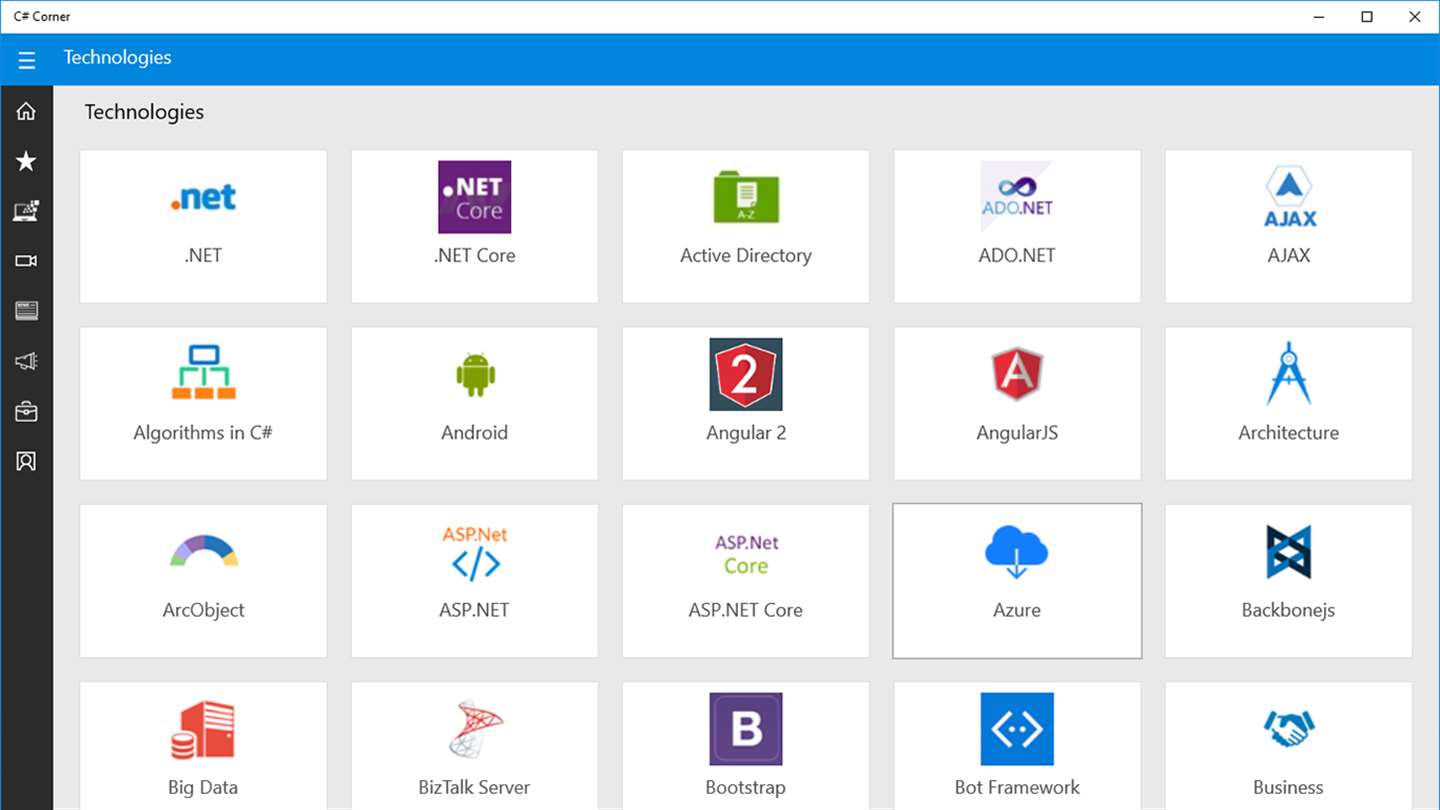Open the computer learning sidebar icon
This screenshot has width=1440, height=810.
[x=26, y=211]
